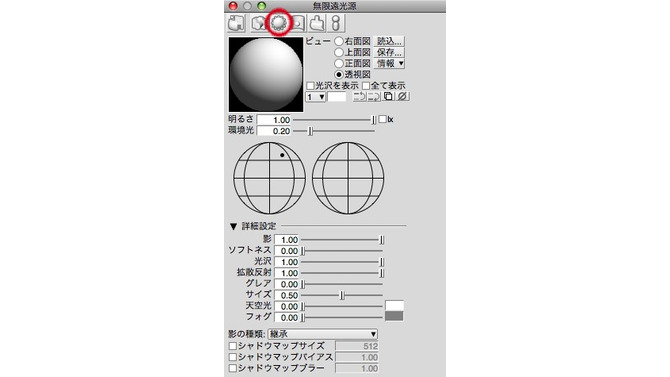The width and height of the screenshot is (670, 377).
Task: Click the left direction globe with the dot
Action: pos(269,178)
